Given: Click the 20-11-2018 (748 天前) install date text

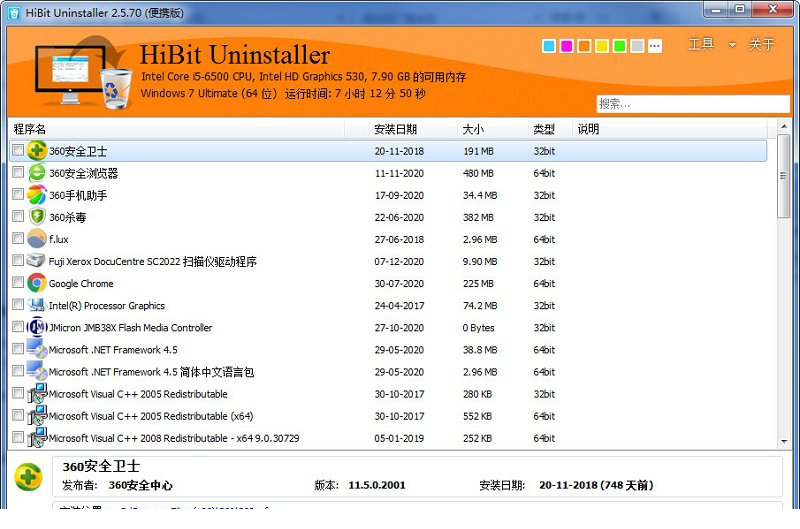Looking at the screenshot, I should [596, 485].
